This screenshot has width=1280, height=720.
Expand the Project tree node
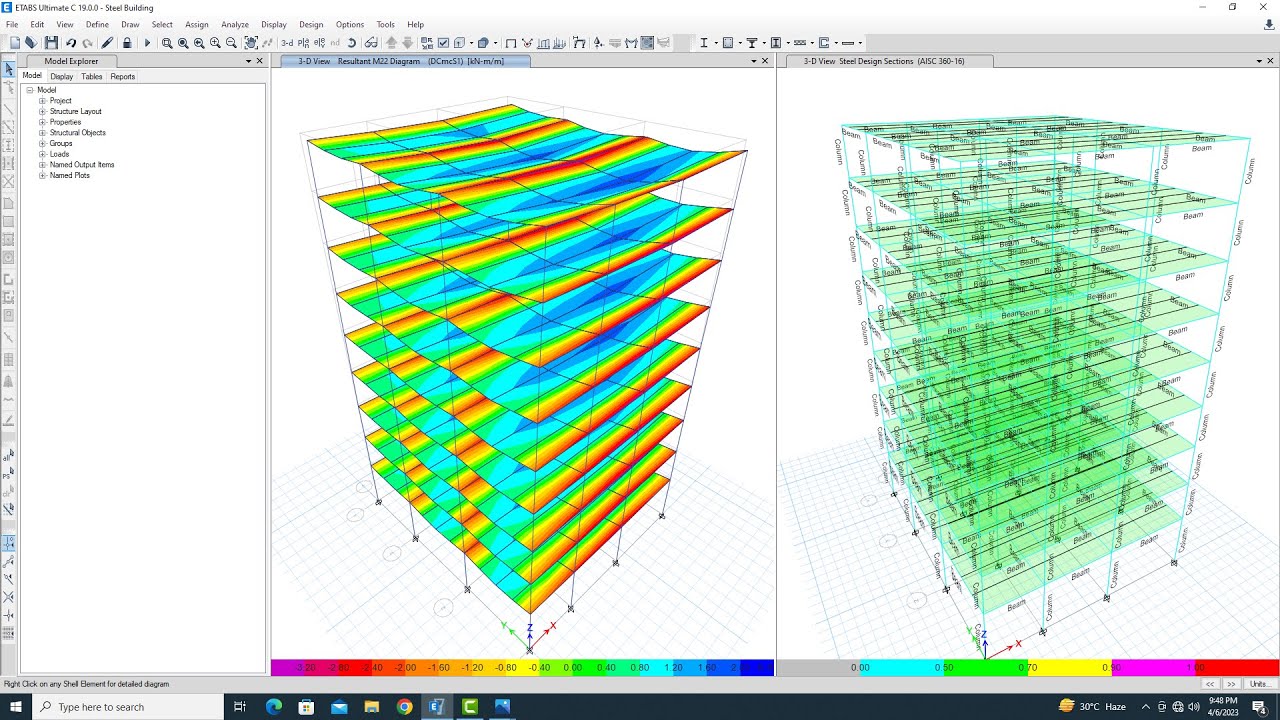coord(43,101)
